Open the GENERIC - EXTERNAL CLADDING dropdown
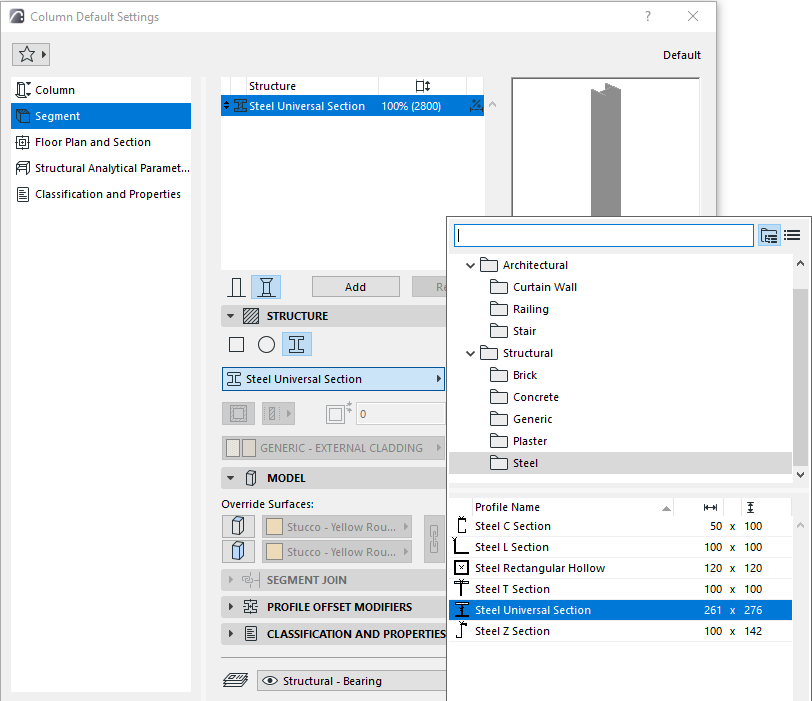 click(x=334, y=448)
